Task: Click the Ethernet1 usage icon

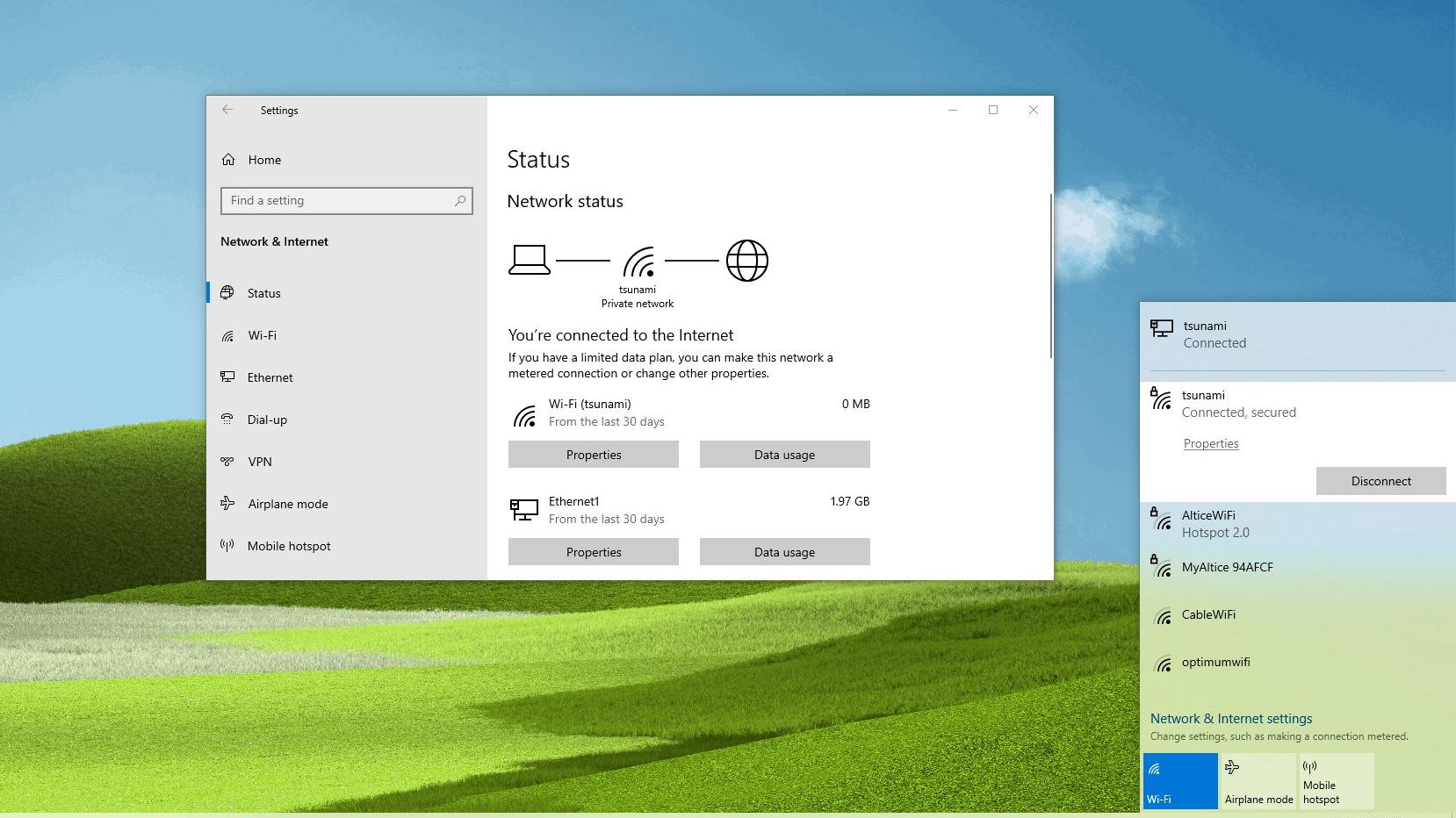Action: tap(524, 509)
